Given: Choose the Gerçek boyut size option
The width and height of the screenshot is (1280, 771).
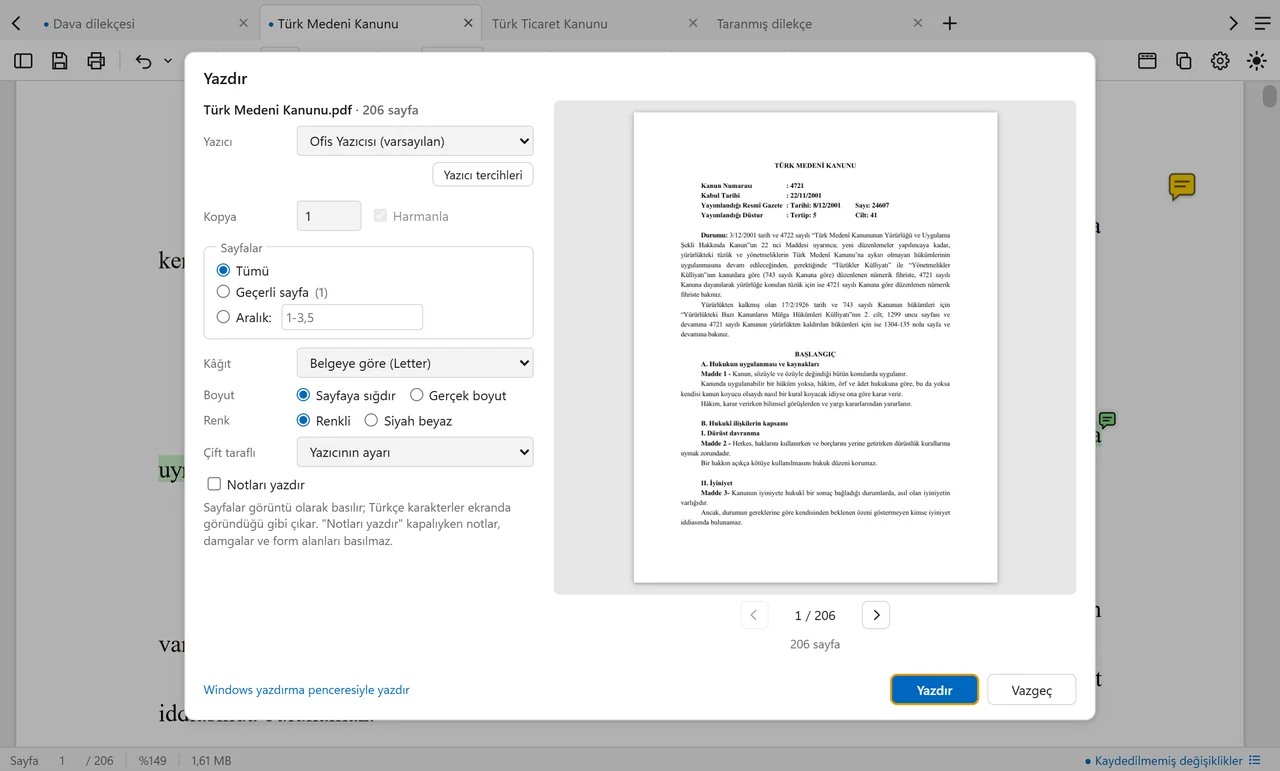Looking at the screenshot, I should (x=417, y=395).
